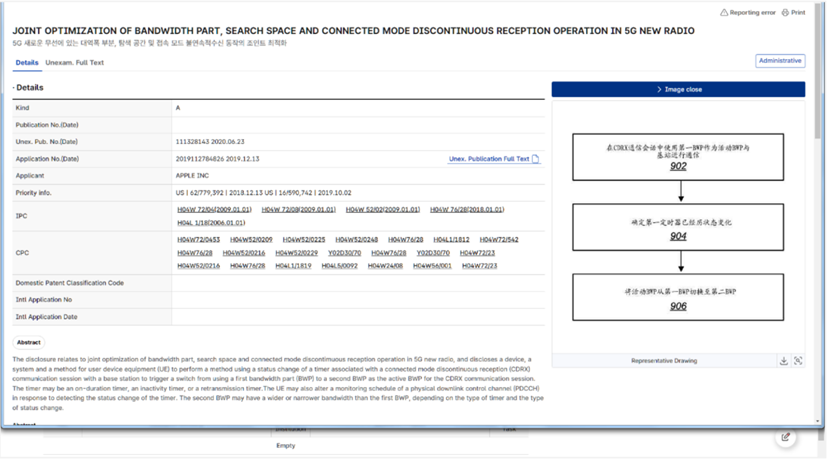Open the Unex. Publication Full Text link

(x=488, y=159)
